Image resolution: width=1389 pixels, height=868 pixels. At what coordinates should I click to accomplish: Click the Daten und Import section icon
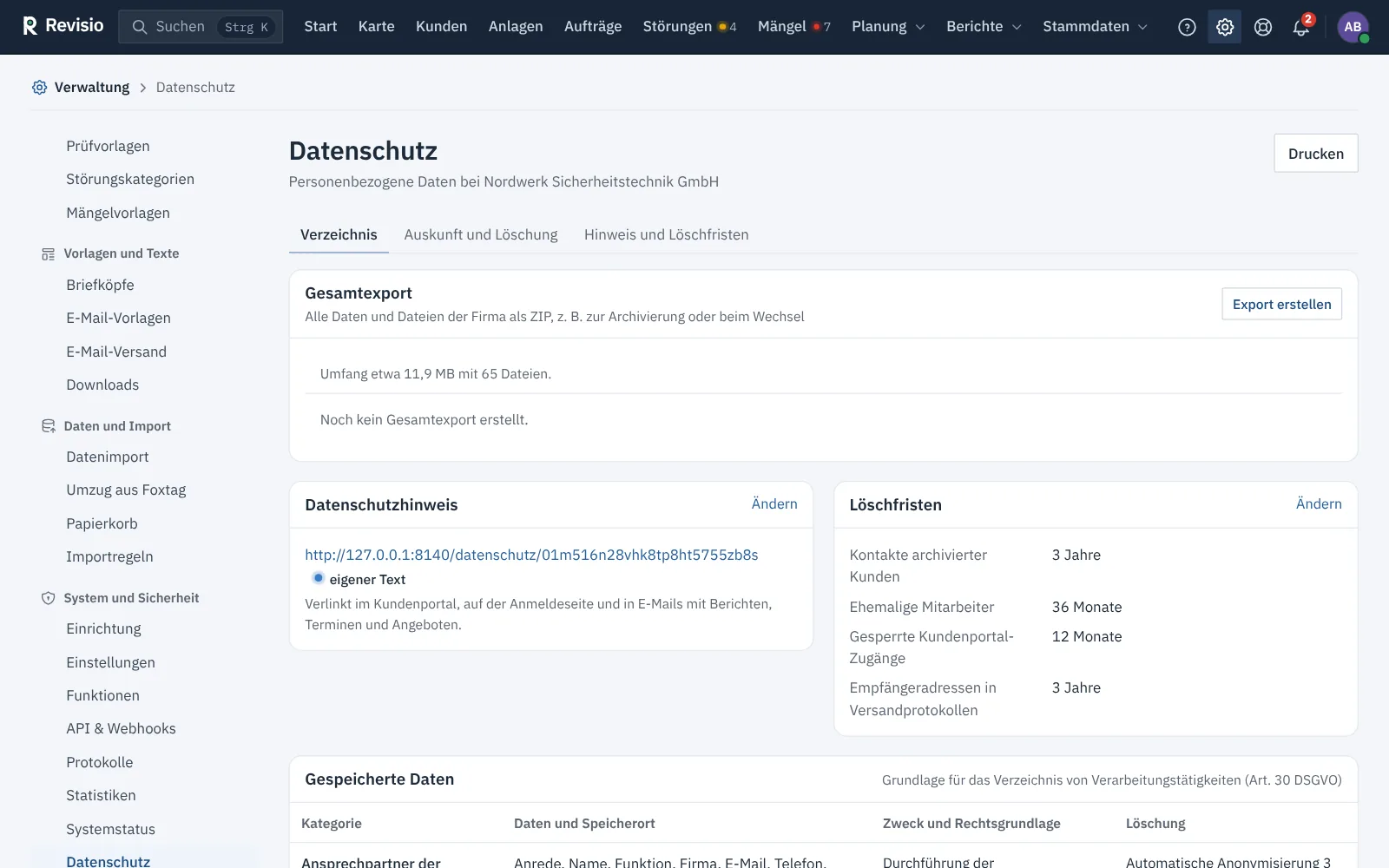48,426
